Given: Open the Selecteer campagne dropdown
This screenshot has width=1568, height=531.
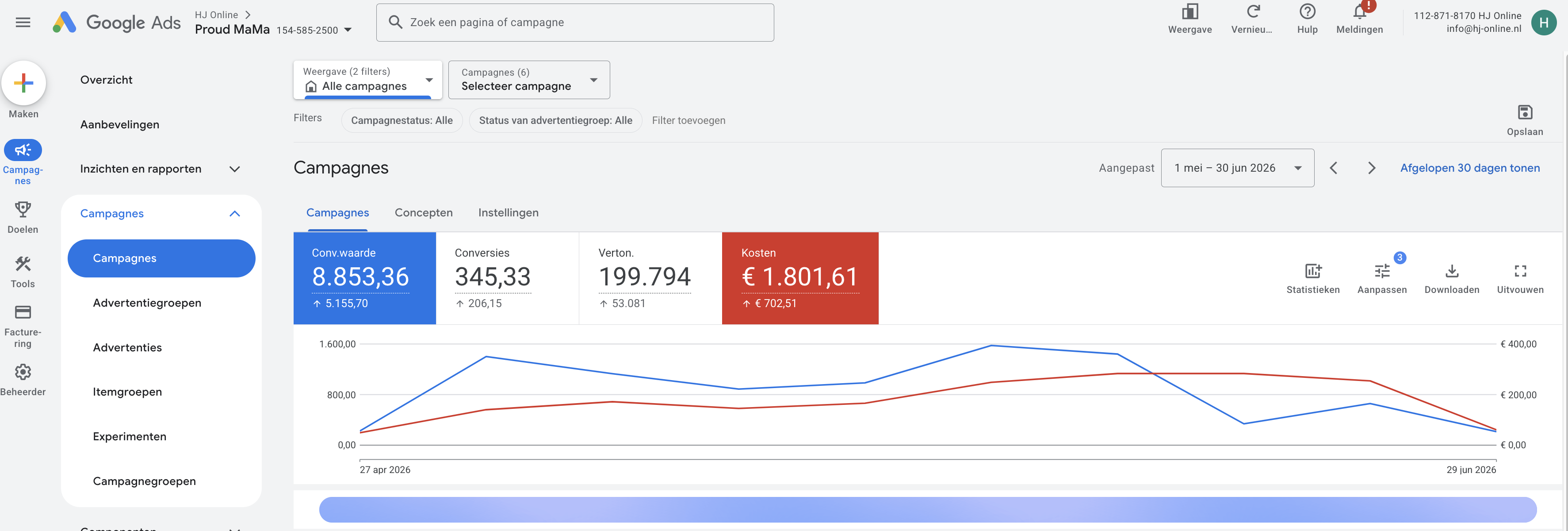Looking at the screenshot, I should (x=529, y=80).
